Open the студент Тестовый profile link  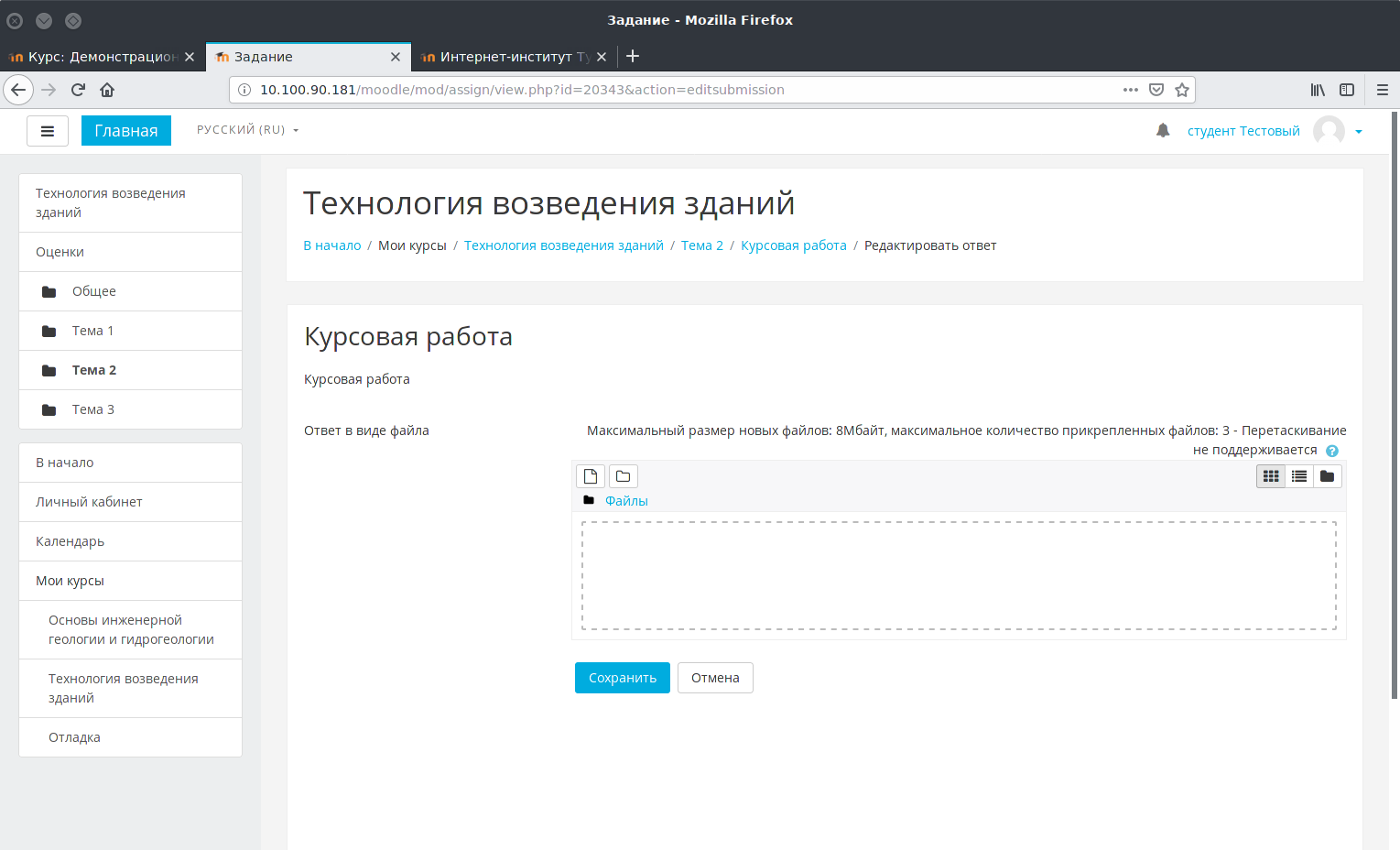1243,131
